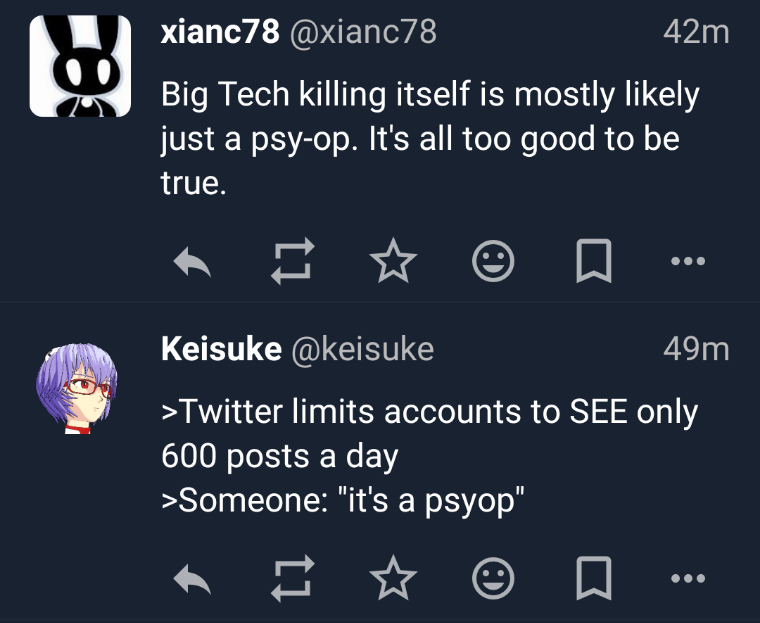The image size is (760, 623).
Task: Bookmark Keisuke's post
Action: tap(593, 578)
